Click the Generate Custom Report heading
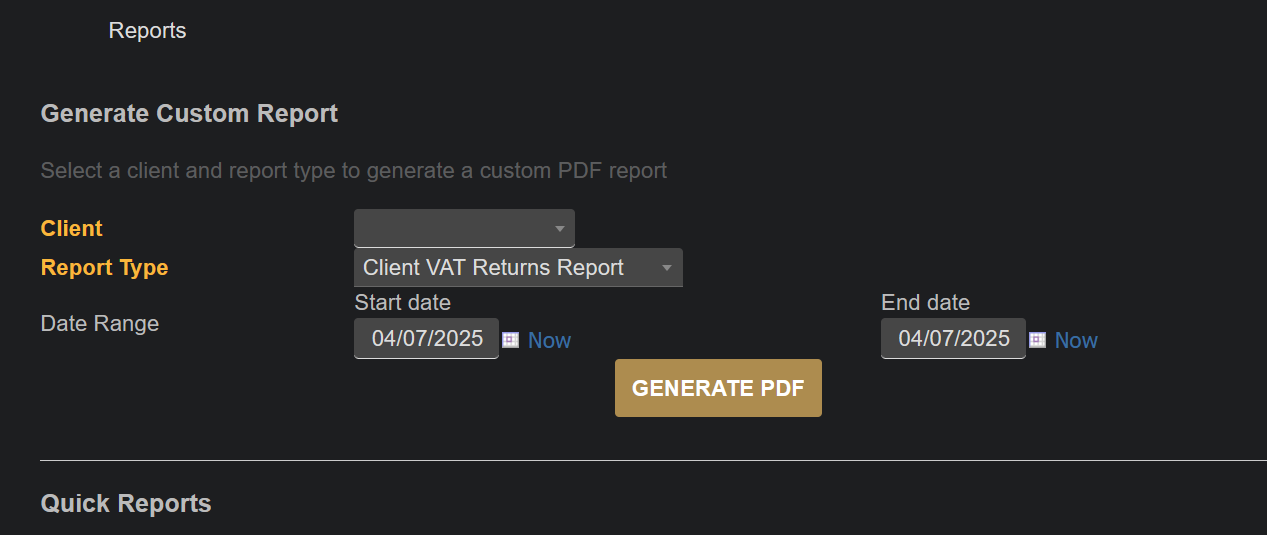 click(x=189, y=113)
